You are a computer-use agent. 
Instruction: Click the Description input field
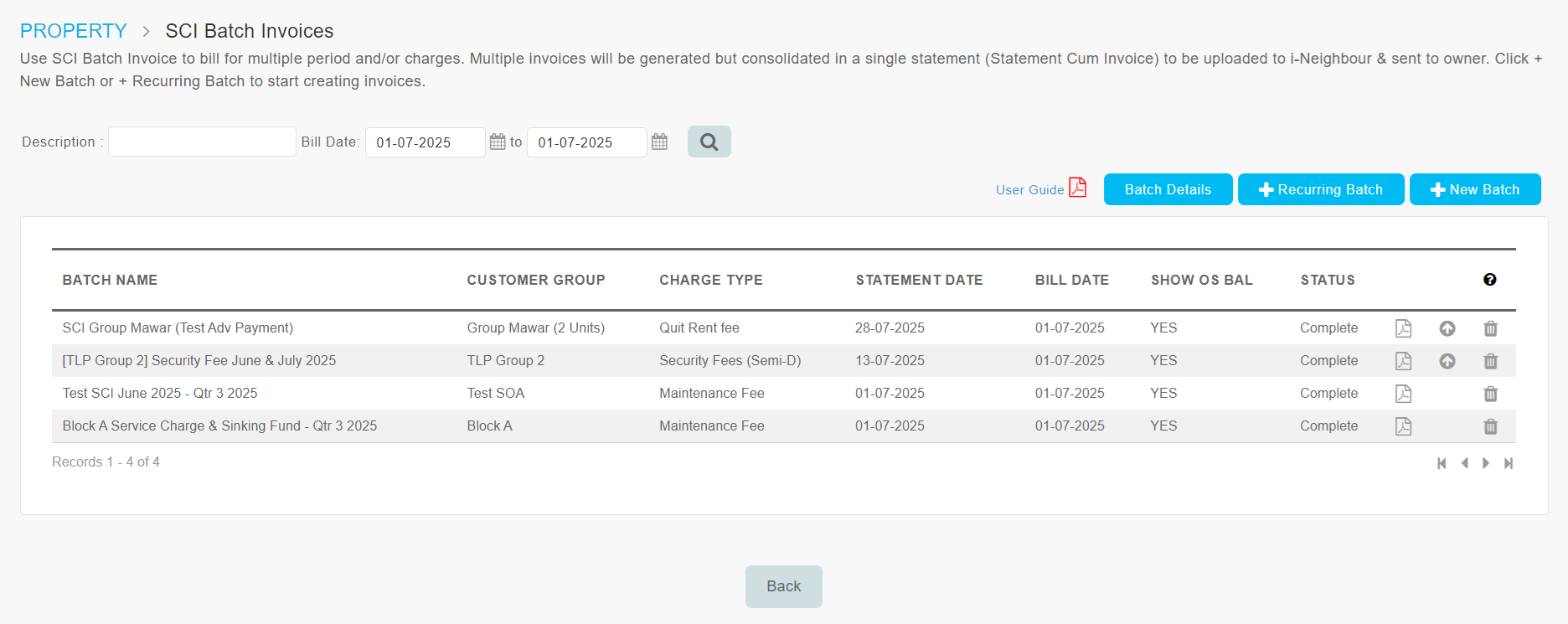click(202, 142)
